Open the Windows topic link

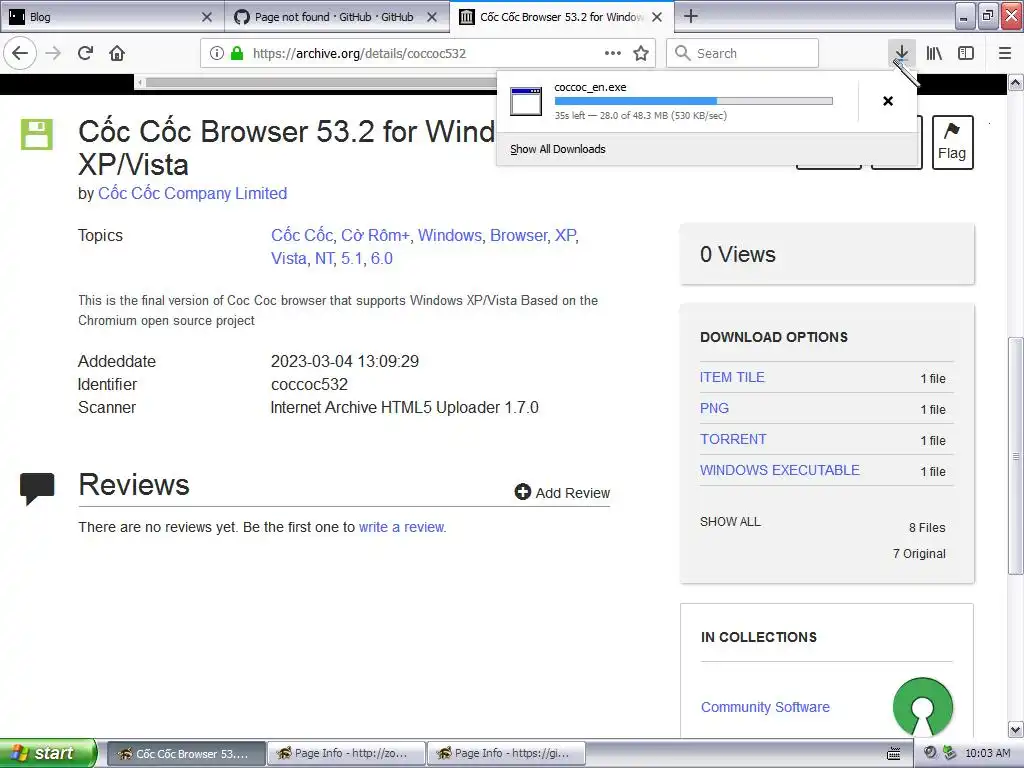click(450, 235)
